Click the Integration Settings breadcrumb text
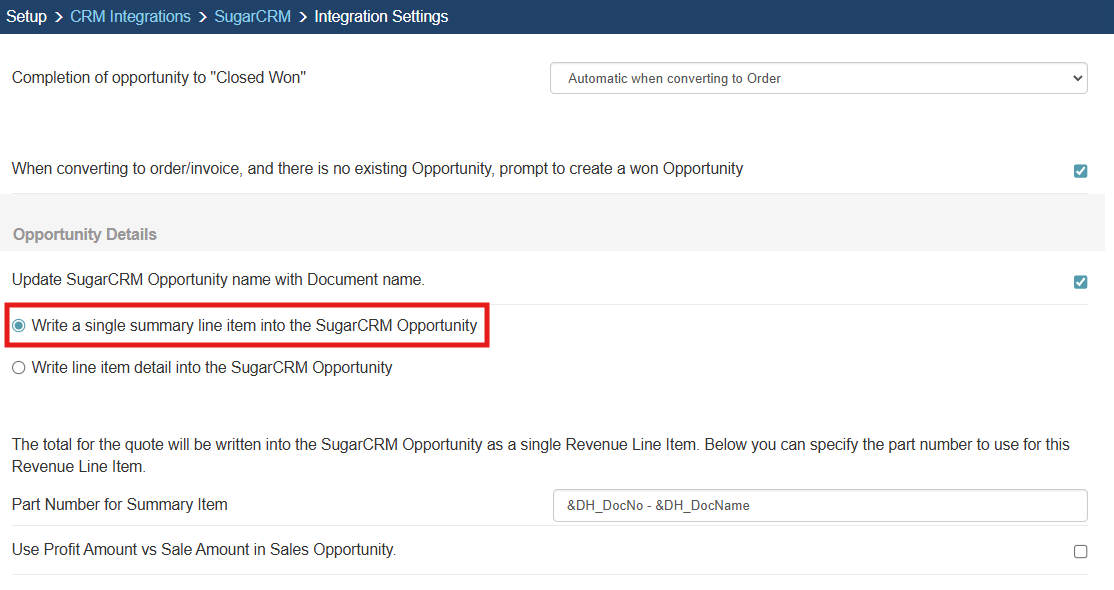This screenshot has height=590, width=1114. (381, 16)
